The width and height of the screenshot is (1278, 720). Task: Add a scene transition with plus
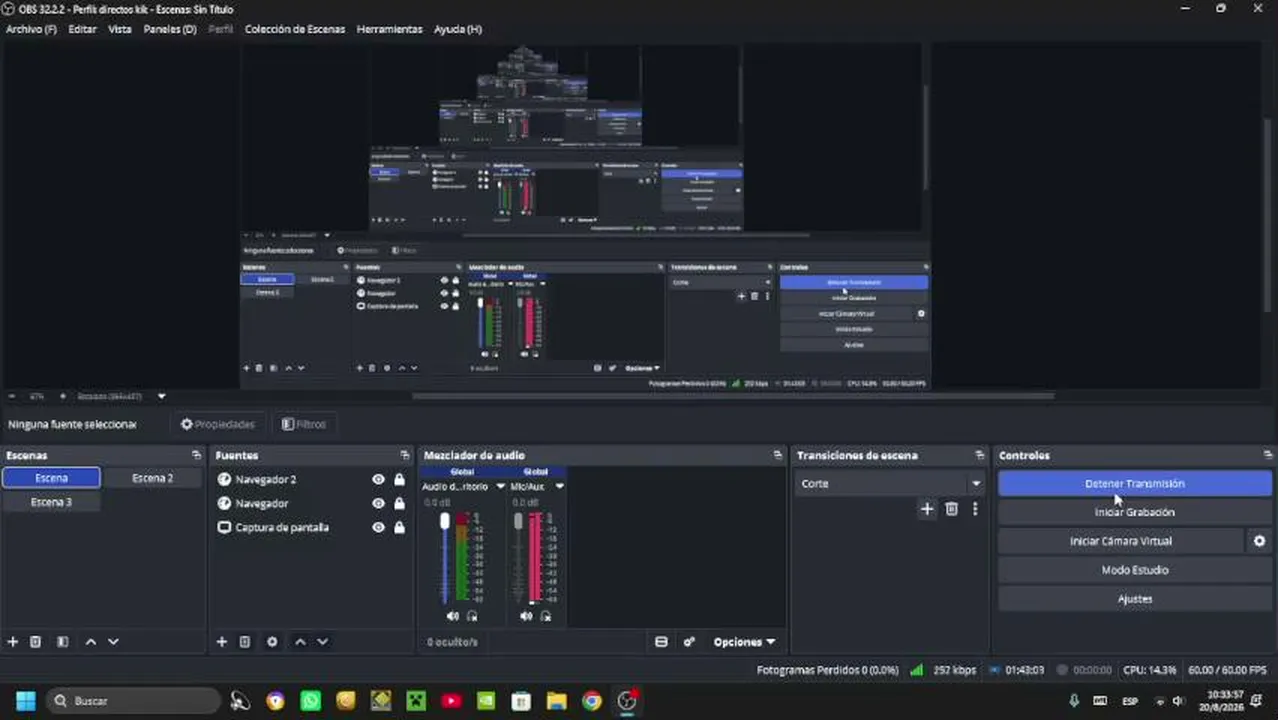[x=927, y=509]
